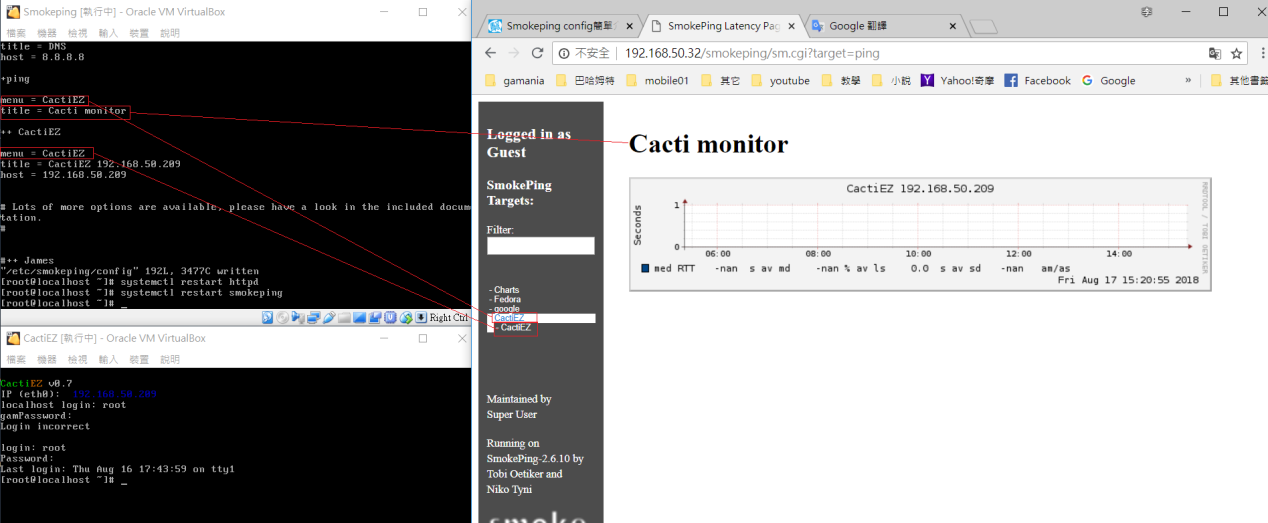Open the youtube bookmark folder

coord(780,81)
